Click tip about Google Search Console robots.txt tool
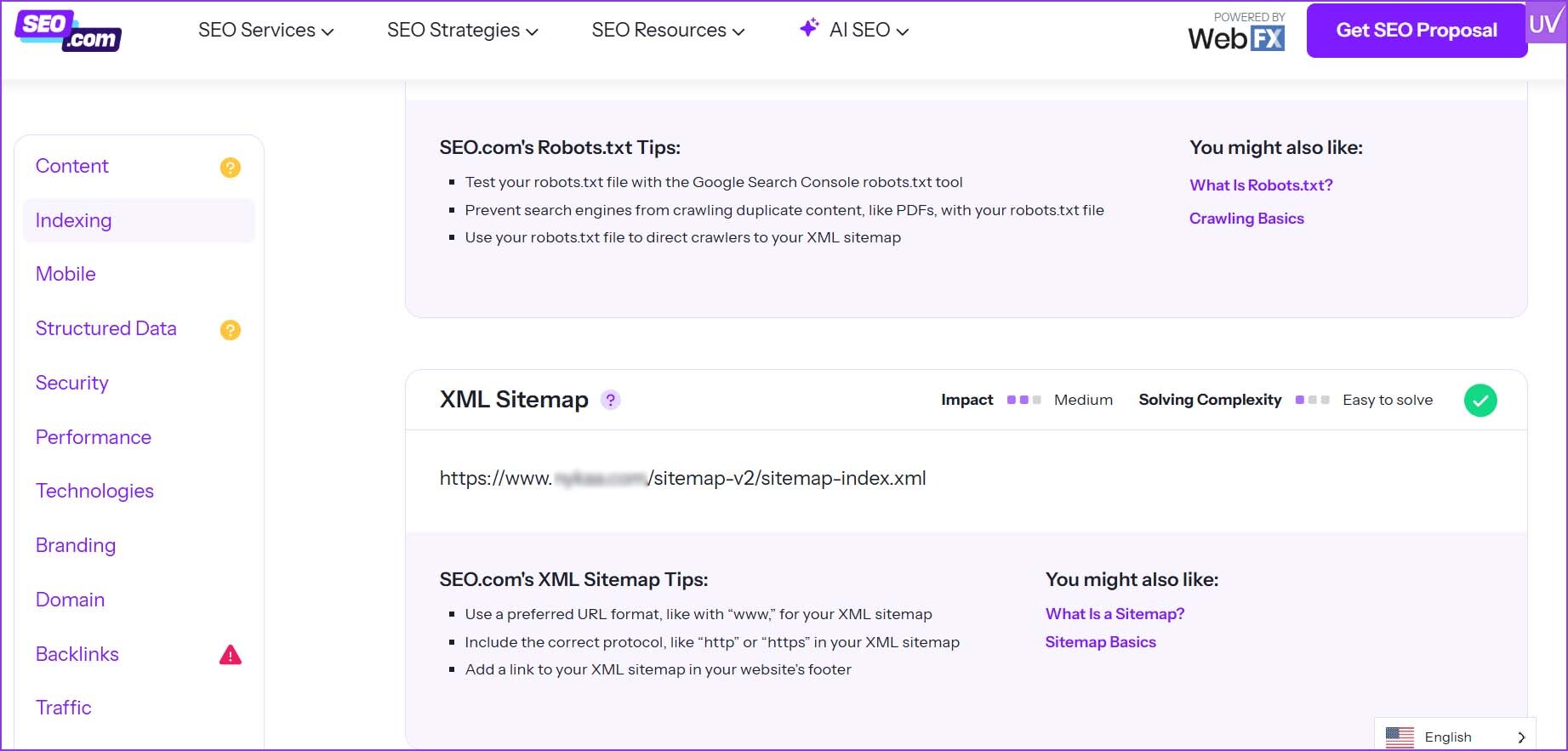This screenshot has width=1568, height=751. coord(714,182)
